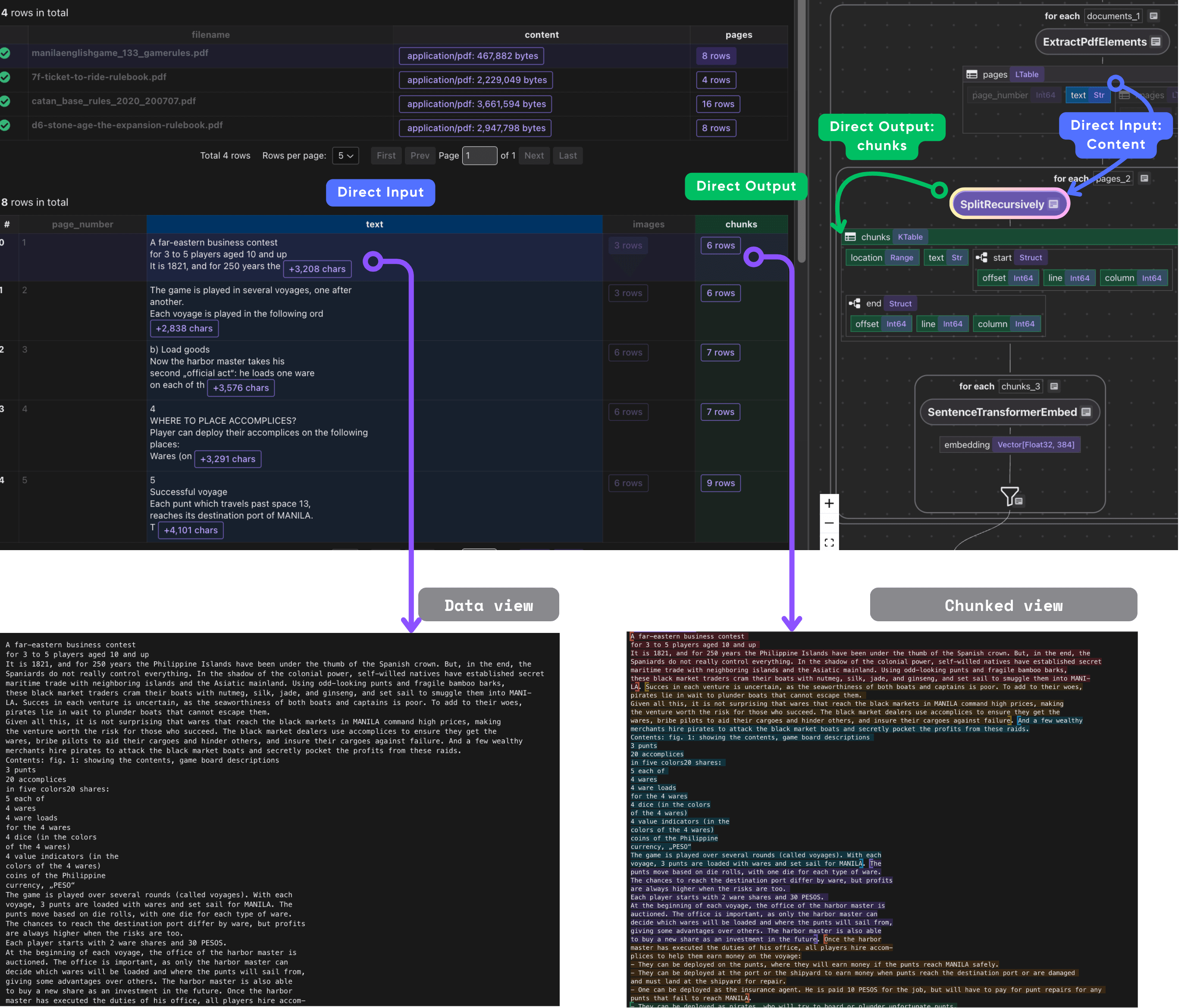The height and width of the screenshot is (1008, 1197).
Task: Open details icon on ExtractPdfElements node
Action: point(1155,42)
